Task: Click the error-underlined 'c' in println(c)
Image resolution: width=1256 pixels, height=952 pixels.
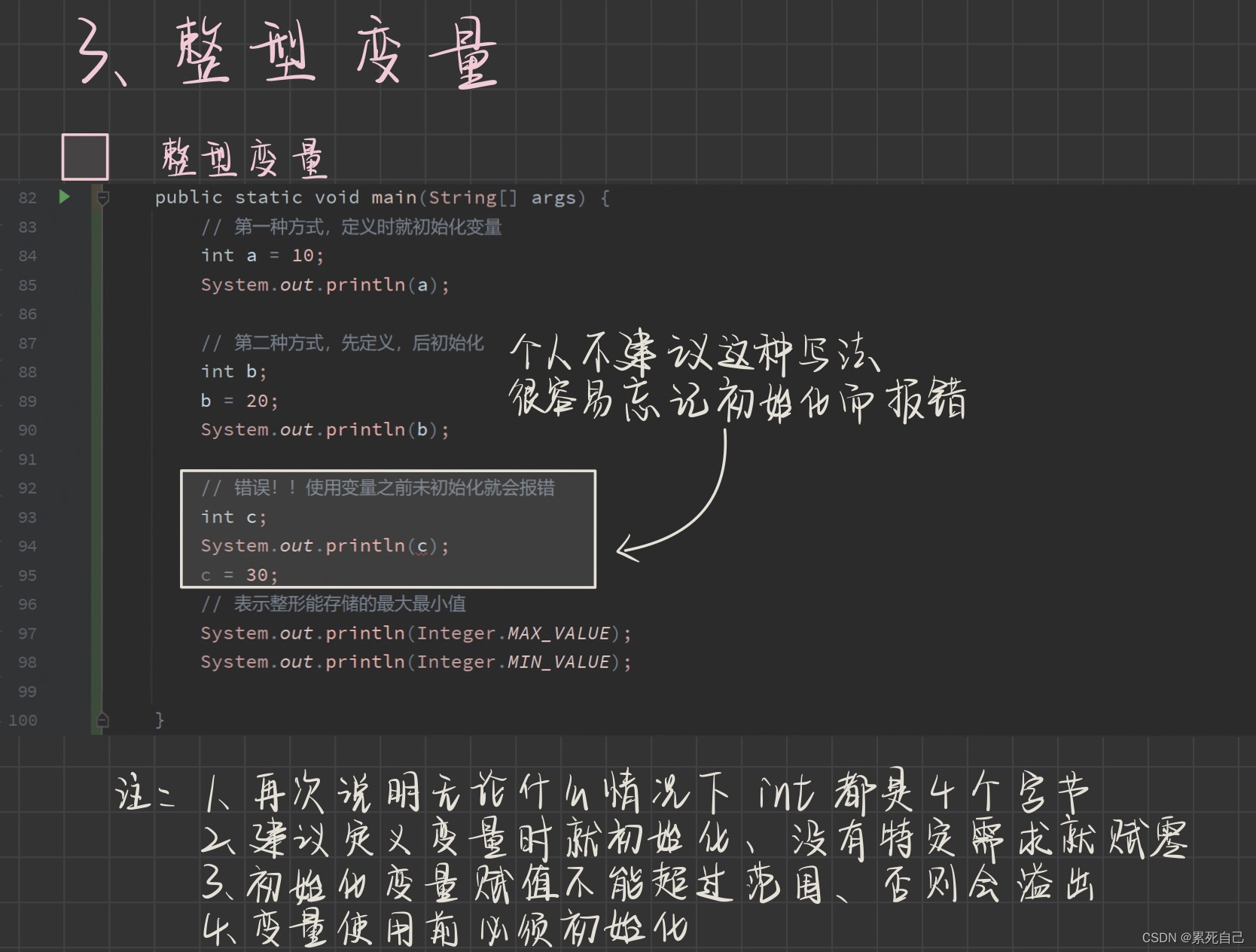Action: point(422,546)
